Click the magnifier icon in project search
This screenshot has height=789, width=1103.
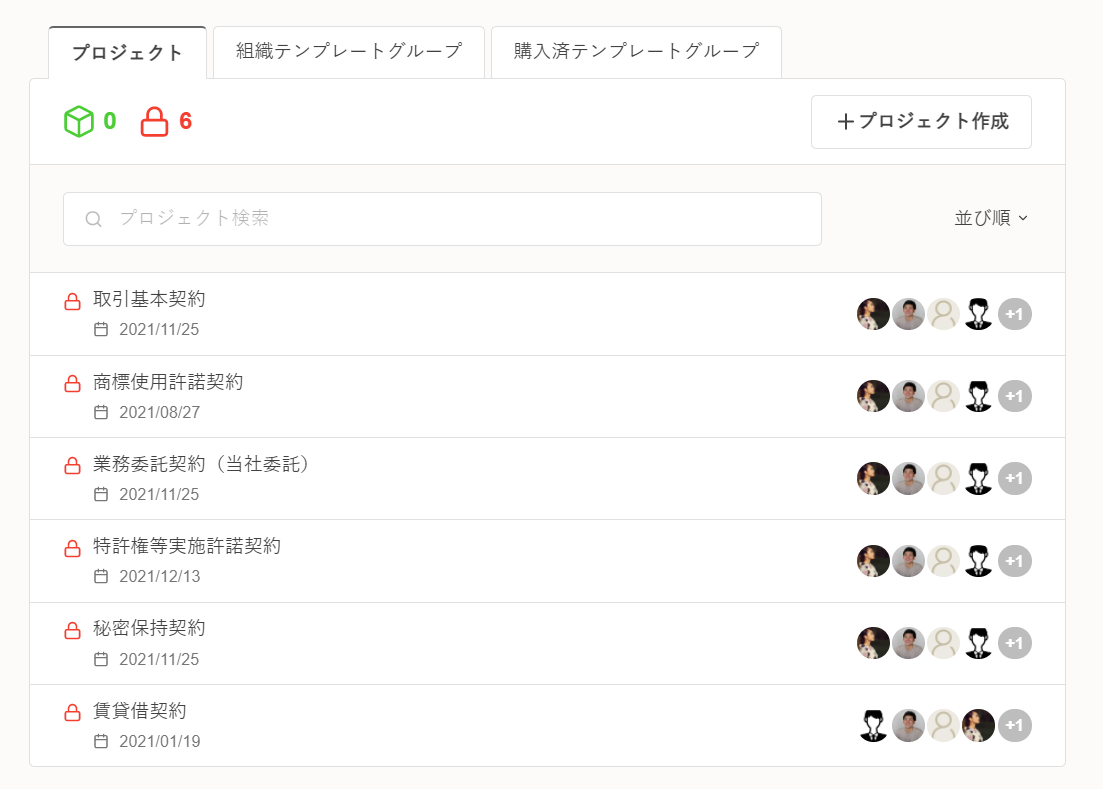[x=93, y=219]
